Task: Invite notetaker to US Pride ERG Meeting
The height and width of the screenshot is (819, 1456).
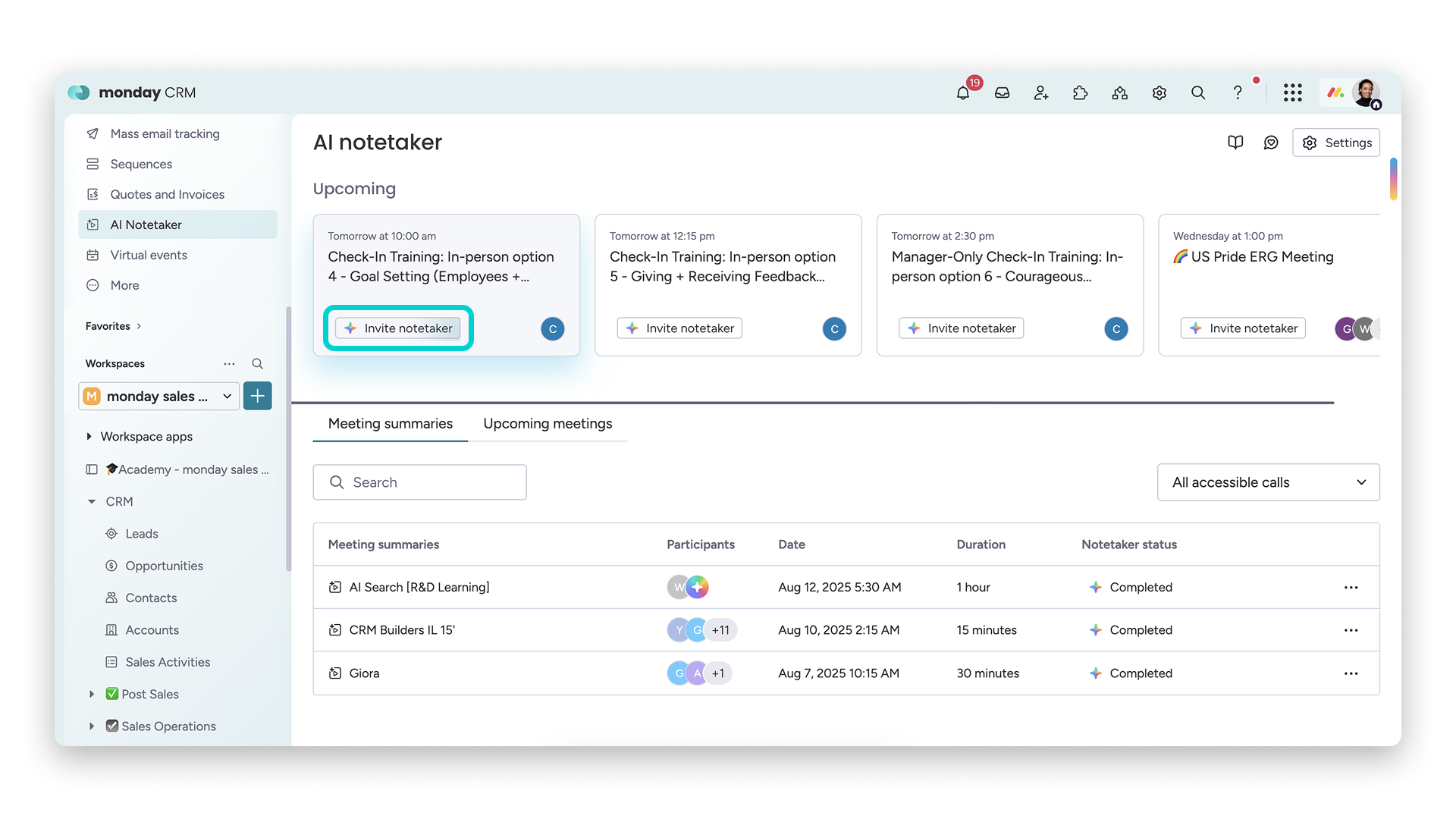Action: tap(1243, 328)
